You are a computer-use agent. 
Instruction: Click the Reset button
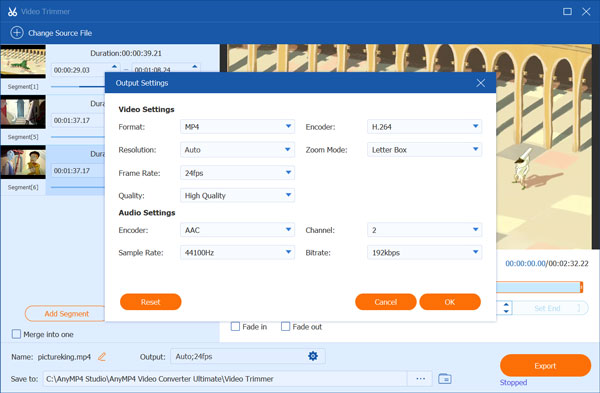[x=150, y=302]
